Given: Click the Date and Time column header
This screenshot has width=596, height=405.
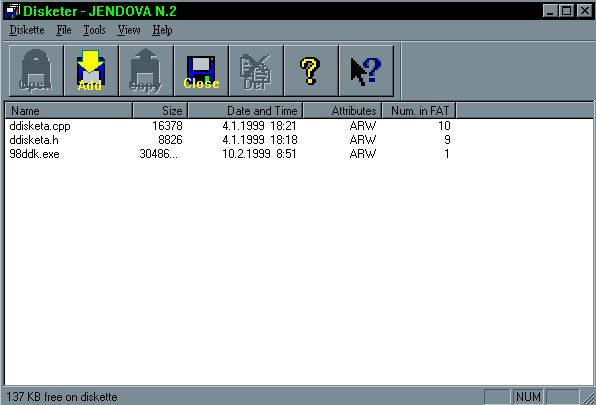Looking at the screenshot, I should [x=245, y=111].
